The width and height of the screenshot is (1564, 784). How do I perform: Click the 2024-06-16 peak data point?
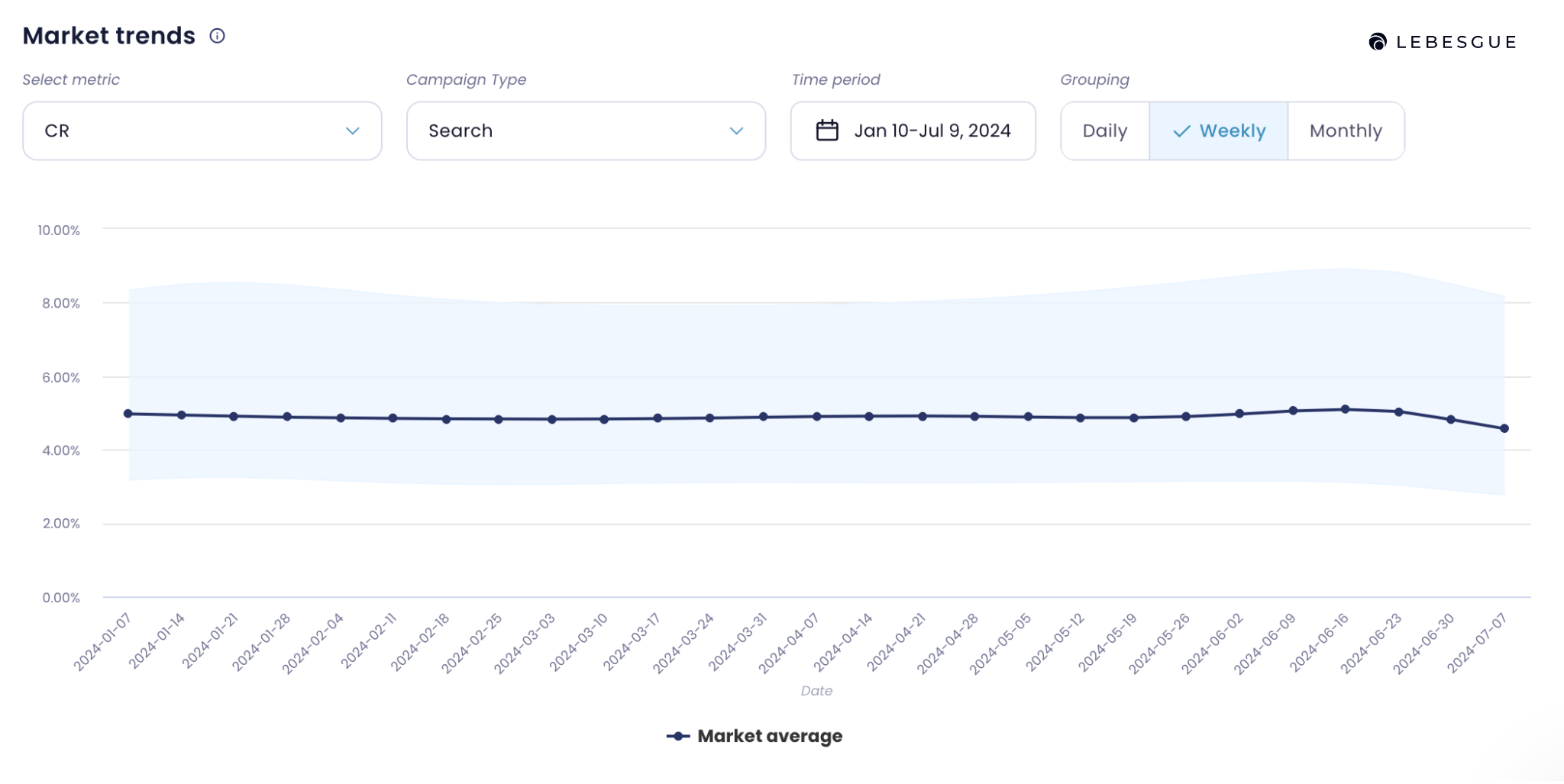click(1346, 409)
